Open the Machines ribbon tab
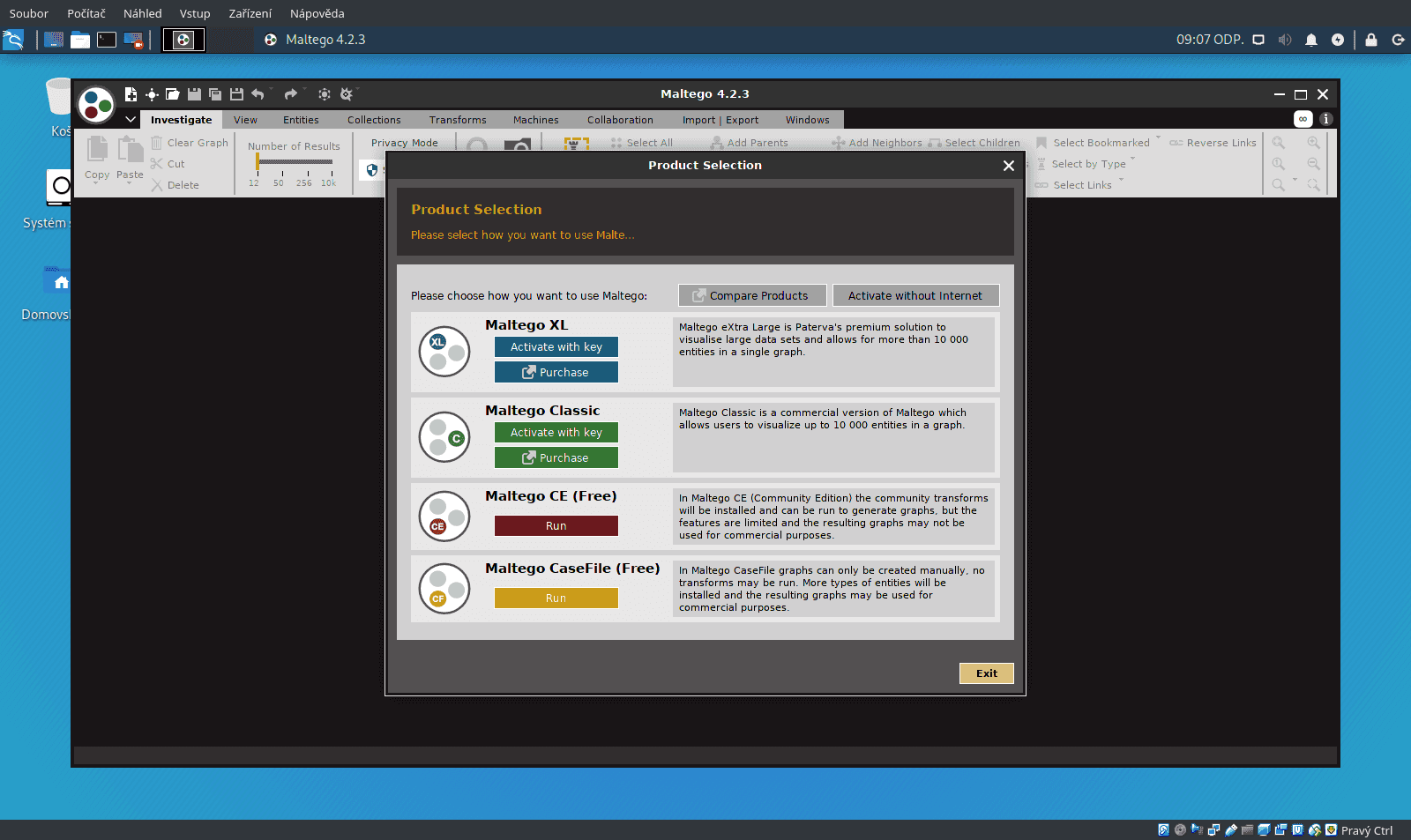The width and height of the screenshot is (1411, 840). pyautogui.click(x=536, y=120)
